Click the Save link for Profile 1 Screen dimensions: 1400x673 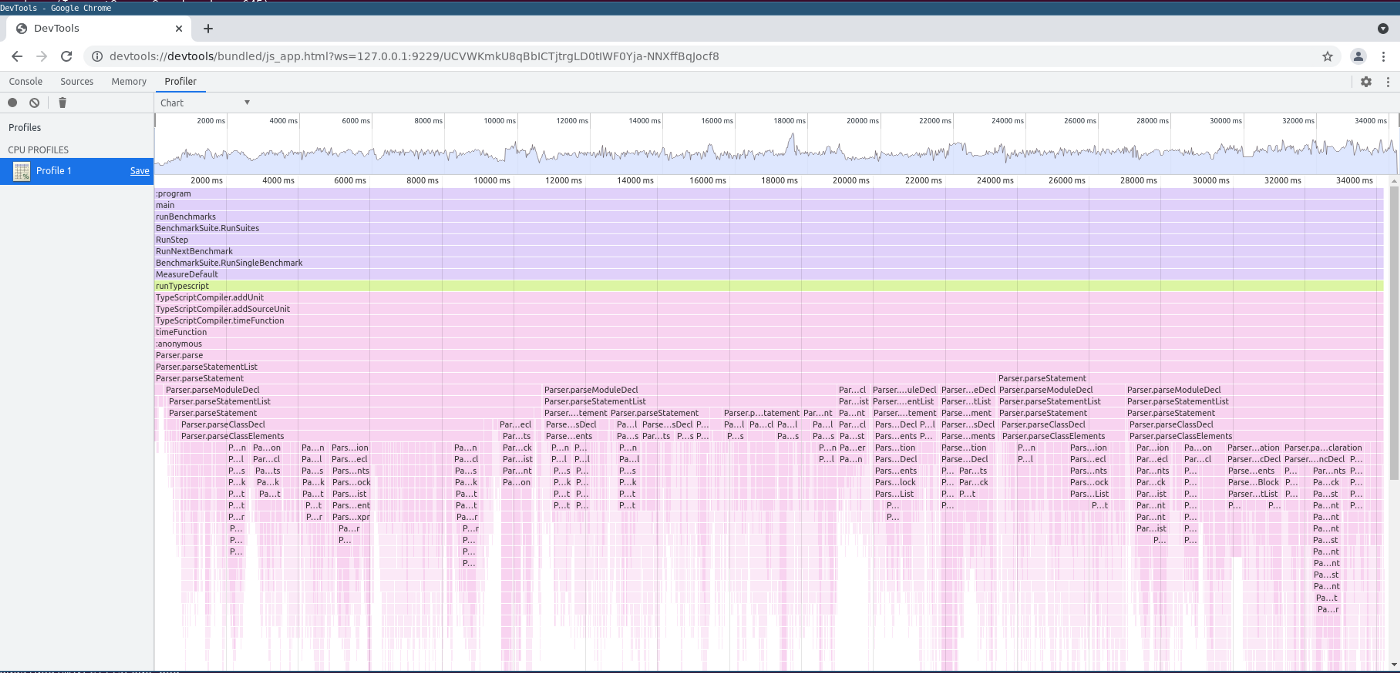pyautogui.click(x=139, y=171)
